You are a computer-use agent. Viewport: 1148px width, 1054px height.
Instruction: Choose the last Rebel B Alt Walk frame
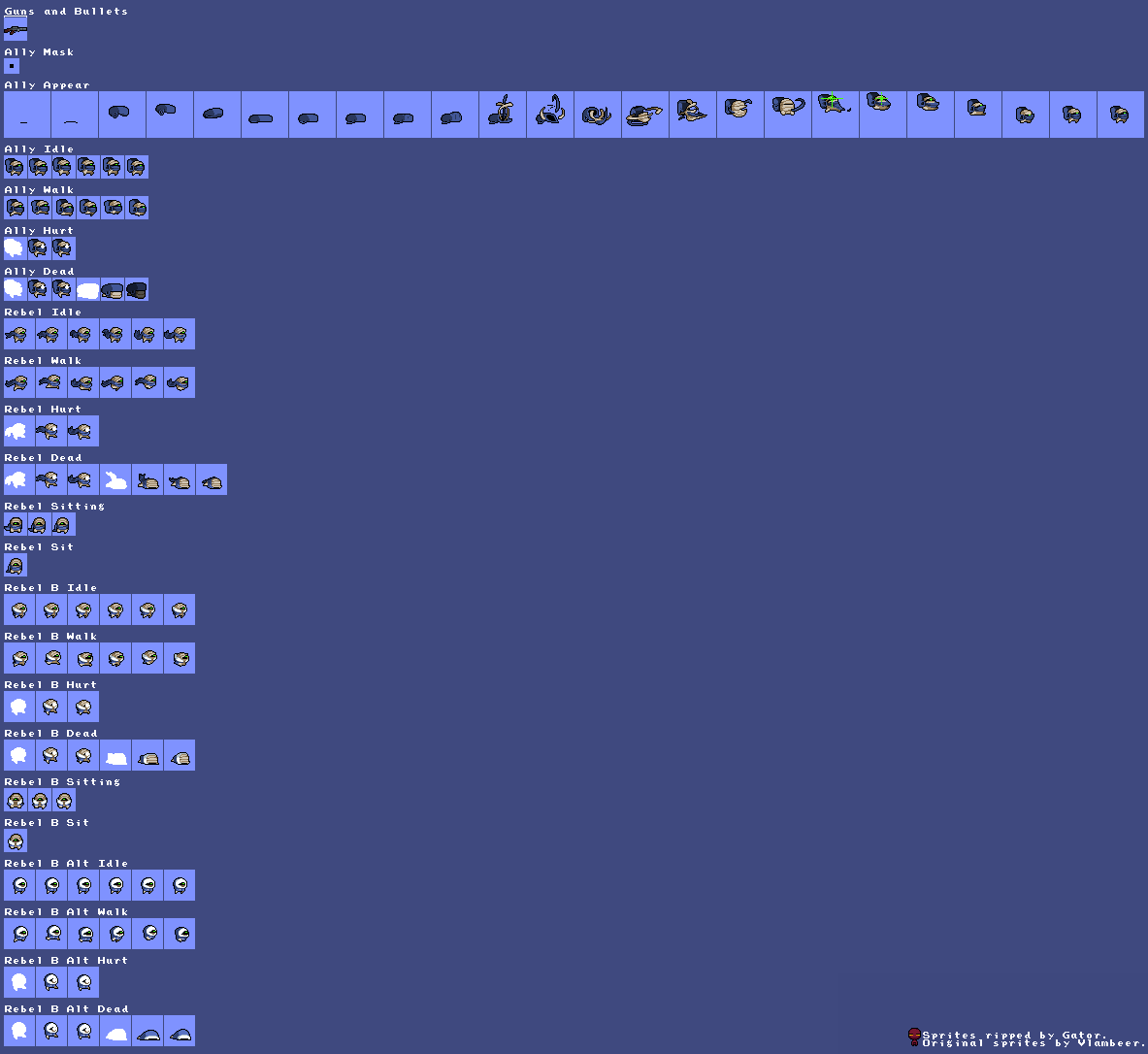(180, 933)
